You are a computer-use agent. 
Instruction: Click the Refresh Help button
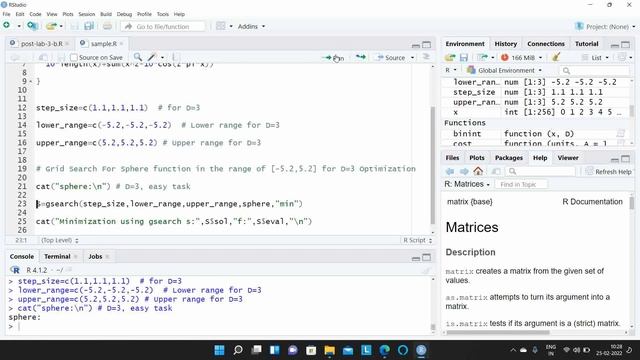click(x=609, y=171)
